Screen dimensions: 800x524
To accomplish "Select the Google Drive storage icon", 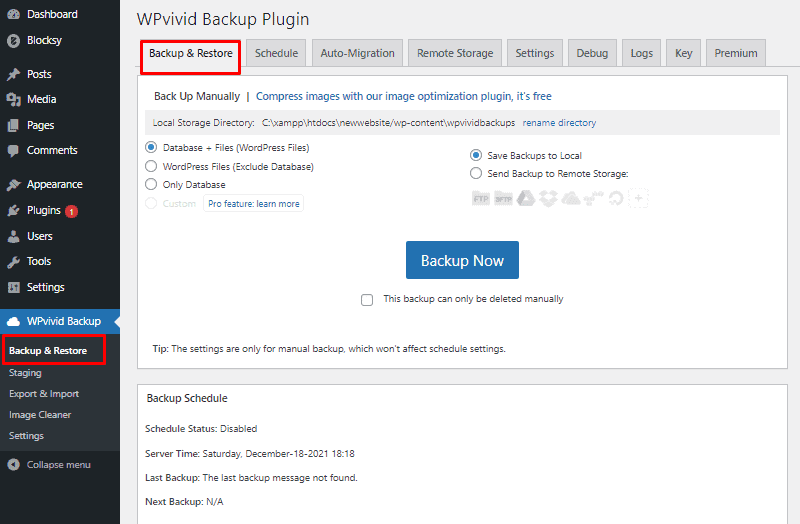I will (526, 198).
